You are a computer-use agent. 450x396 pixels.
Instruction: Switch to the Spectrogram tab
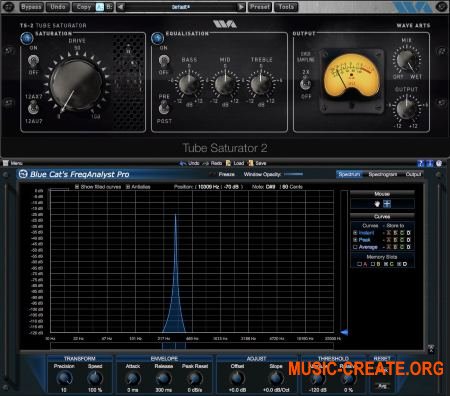tap(382, 174)
